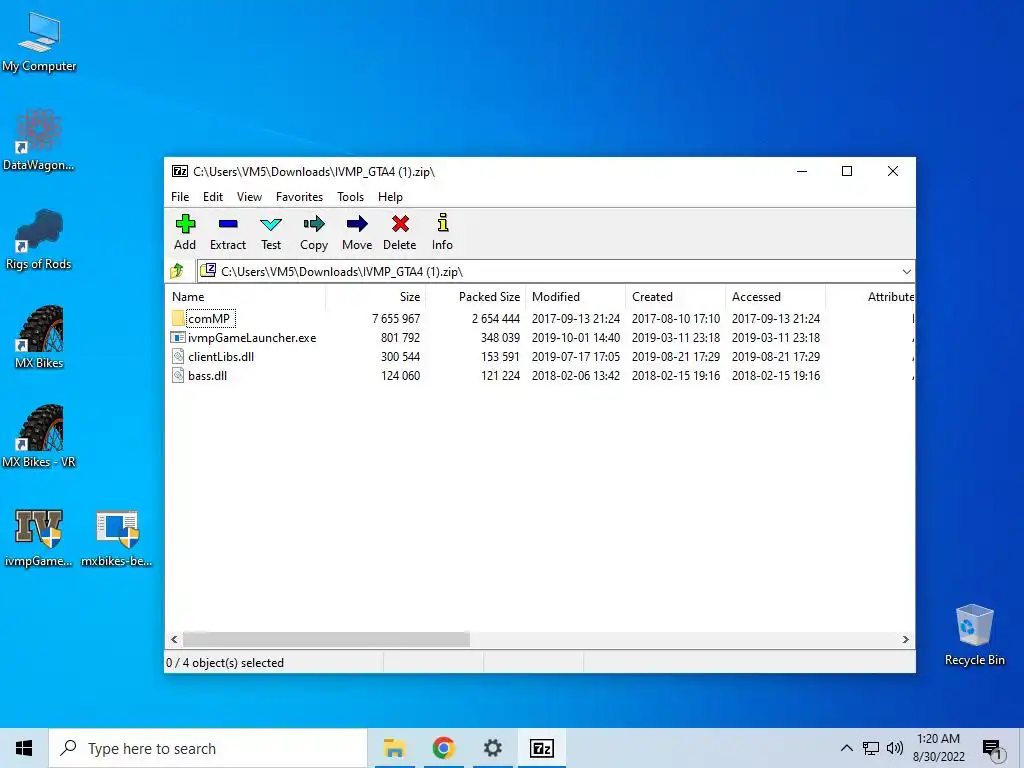Show hidden tray icons chevron
This screenshot has height=768, width=1024.
click(x=846, y=748)
